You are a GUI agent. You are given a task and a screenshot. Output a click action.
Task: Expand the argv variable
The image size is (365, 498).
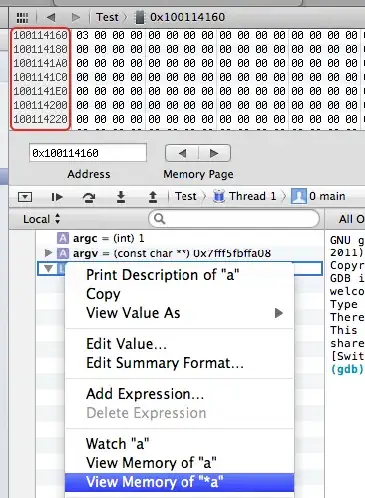[48, 253]
